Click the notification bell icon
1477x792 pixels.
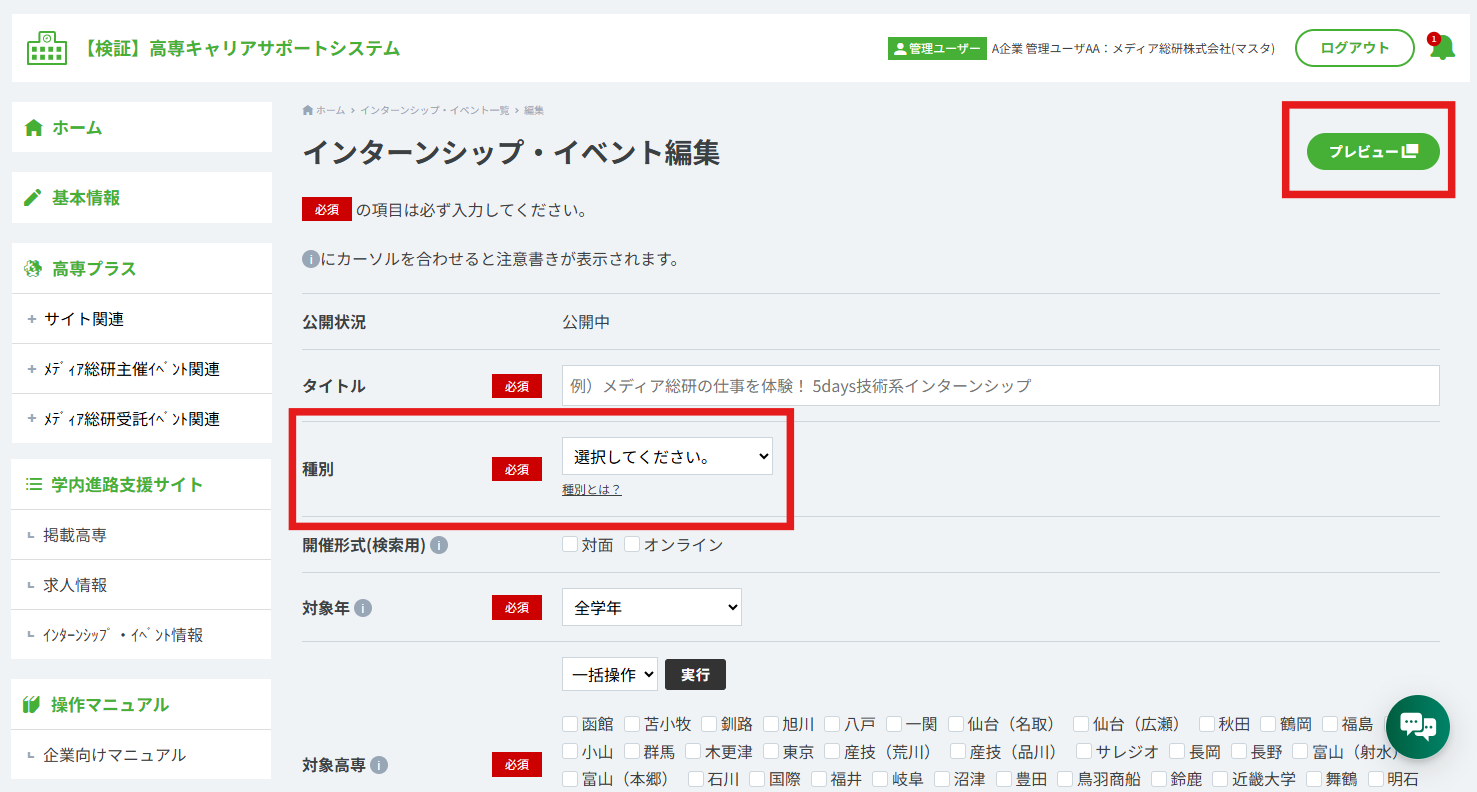click(x=1441, y=47)
